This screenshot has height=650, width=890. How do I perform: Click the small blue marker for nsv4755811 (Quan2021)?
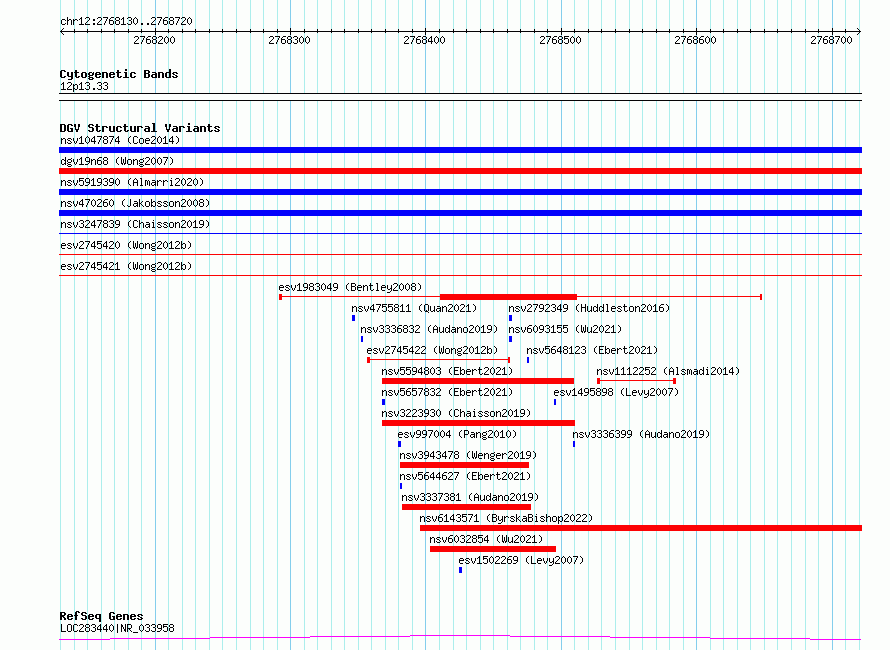(x=353, y=318)
